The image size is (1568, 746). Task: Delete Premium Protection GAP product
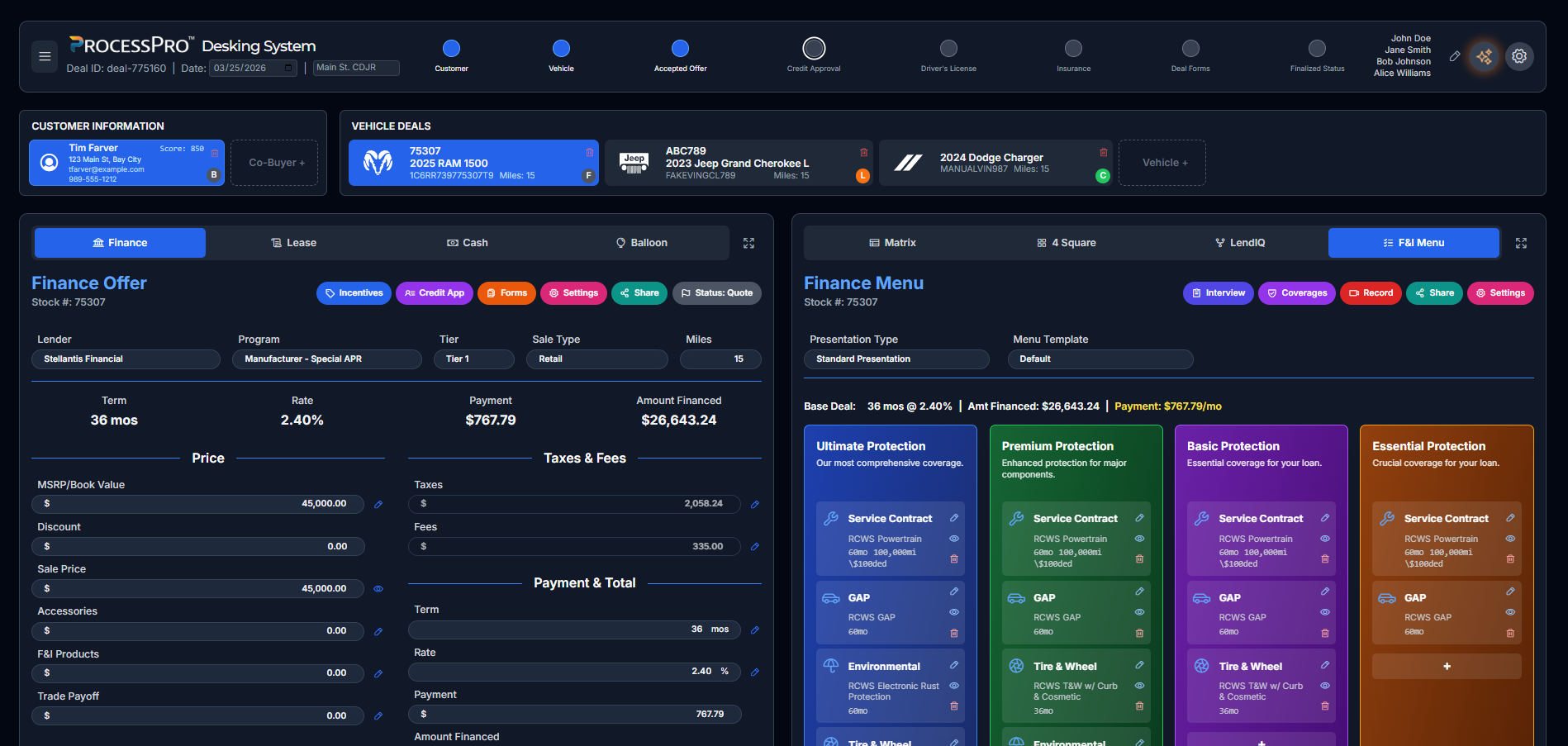[1139, 634]
